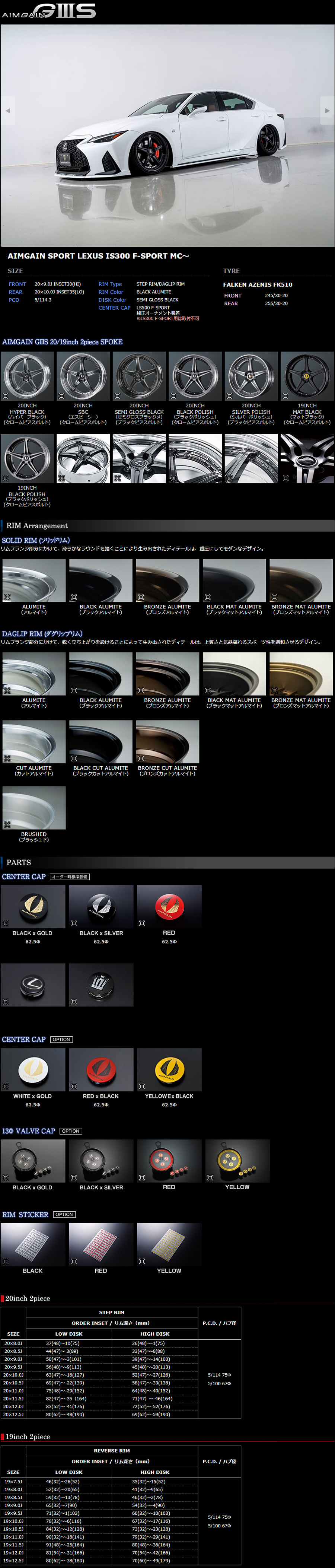Screen dimensions: 335x1568
Task: Select the rear tyre size 255/30-20
Action: [x=276, y=304]
